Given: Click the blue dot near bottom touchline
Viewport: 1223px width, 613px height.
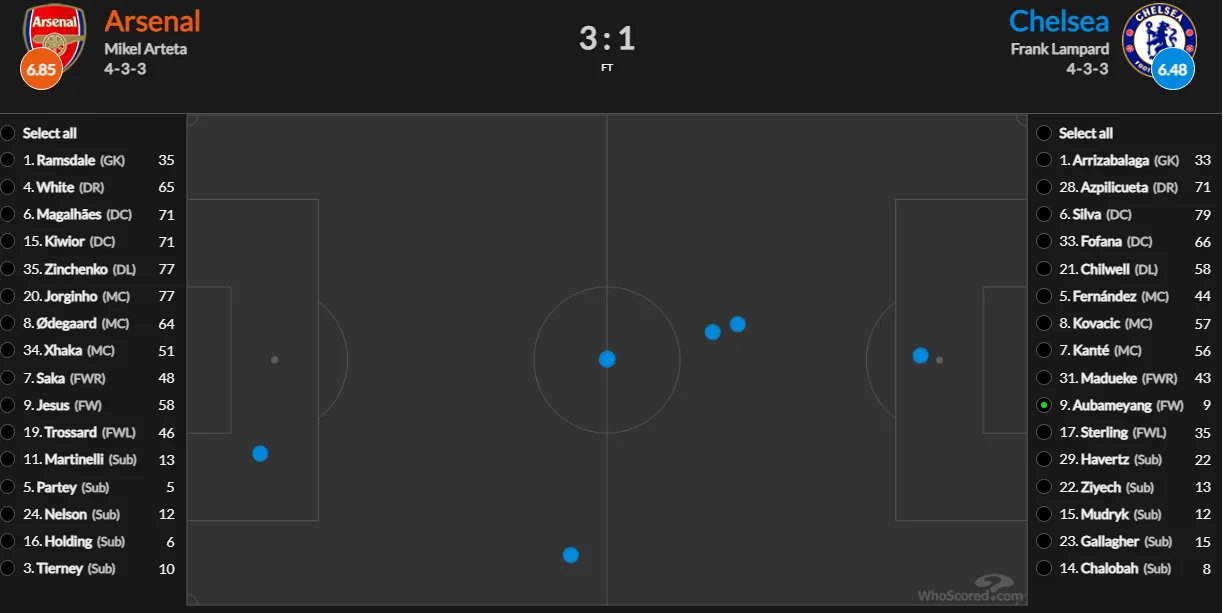Looking at the screenshot, I should 570,555.
